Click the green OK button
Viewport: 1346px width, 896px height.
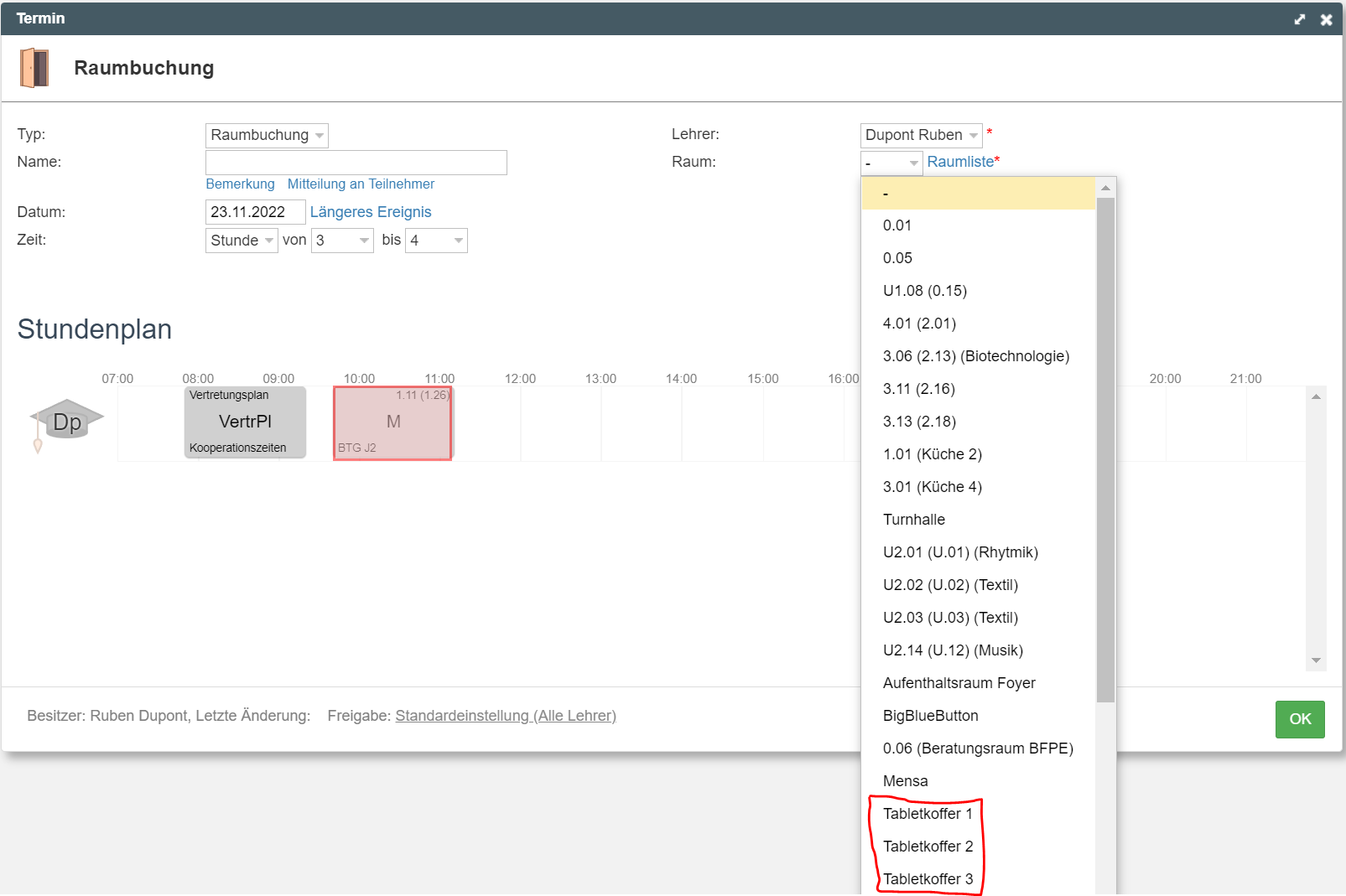pos(1300,719)
